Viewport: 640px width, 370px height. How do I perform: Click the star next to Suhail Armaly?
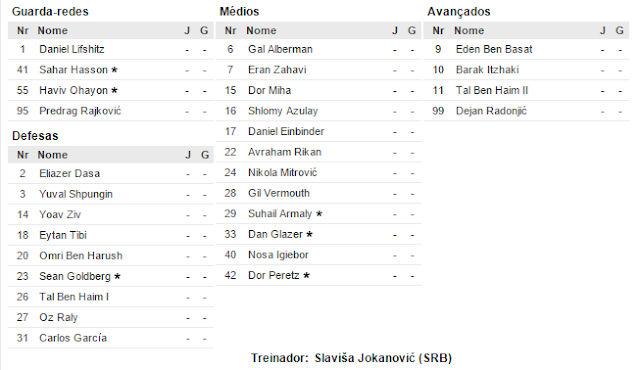(x=319, y=214)
